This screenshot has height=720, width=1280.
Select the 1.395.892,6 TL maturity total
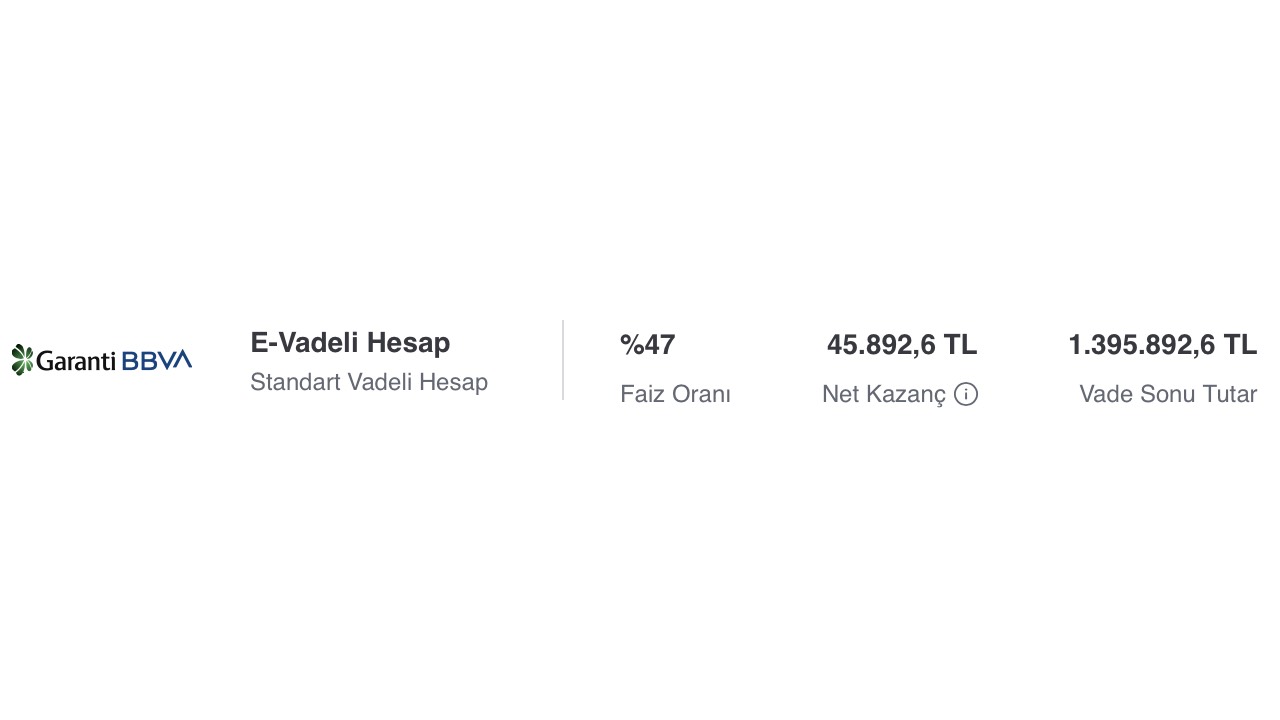coord(1163,345)
